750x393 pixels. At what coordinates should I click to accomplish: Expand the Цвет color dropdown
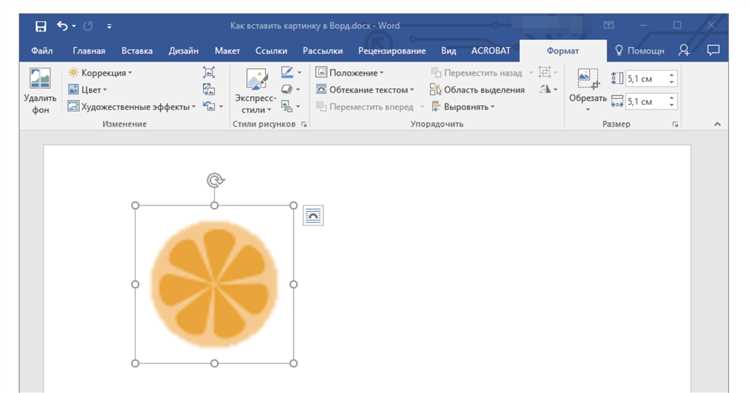(x=88, y=90)
